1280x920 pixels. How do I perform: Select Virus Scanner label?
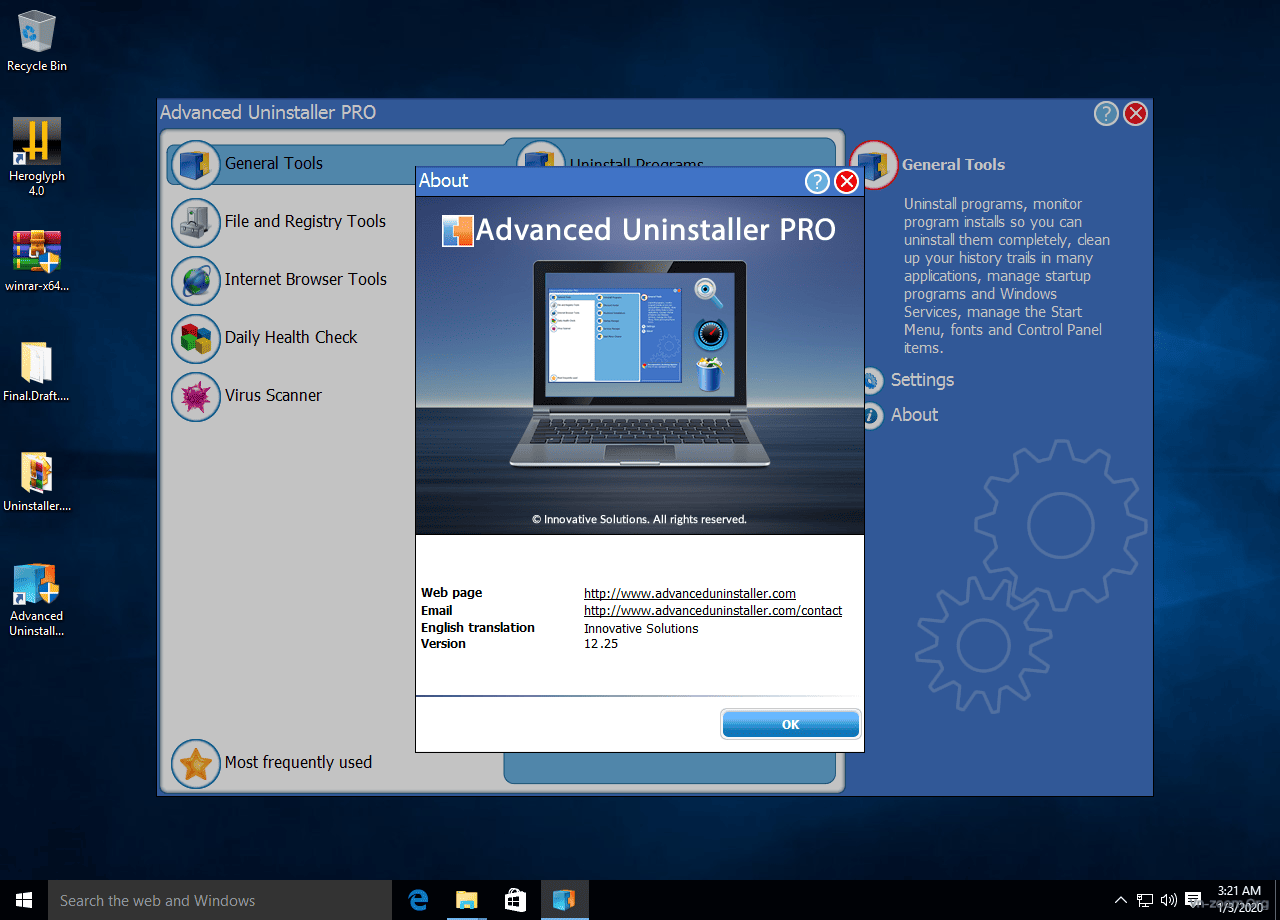pos(273,396)
